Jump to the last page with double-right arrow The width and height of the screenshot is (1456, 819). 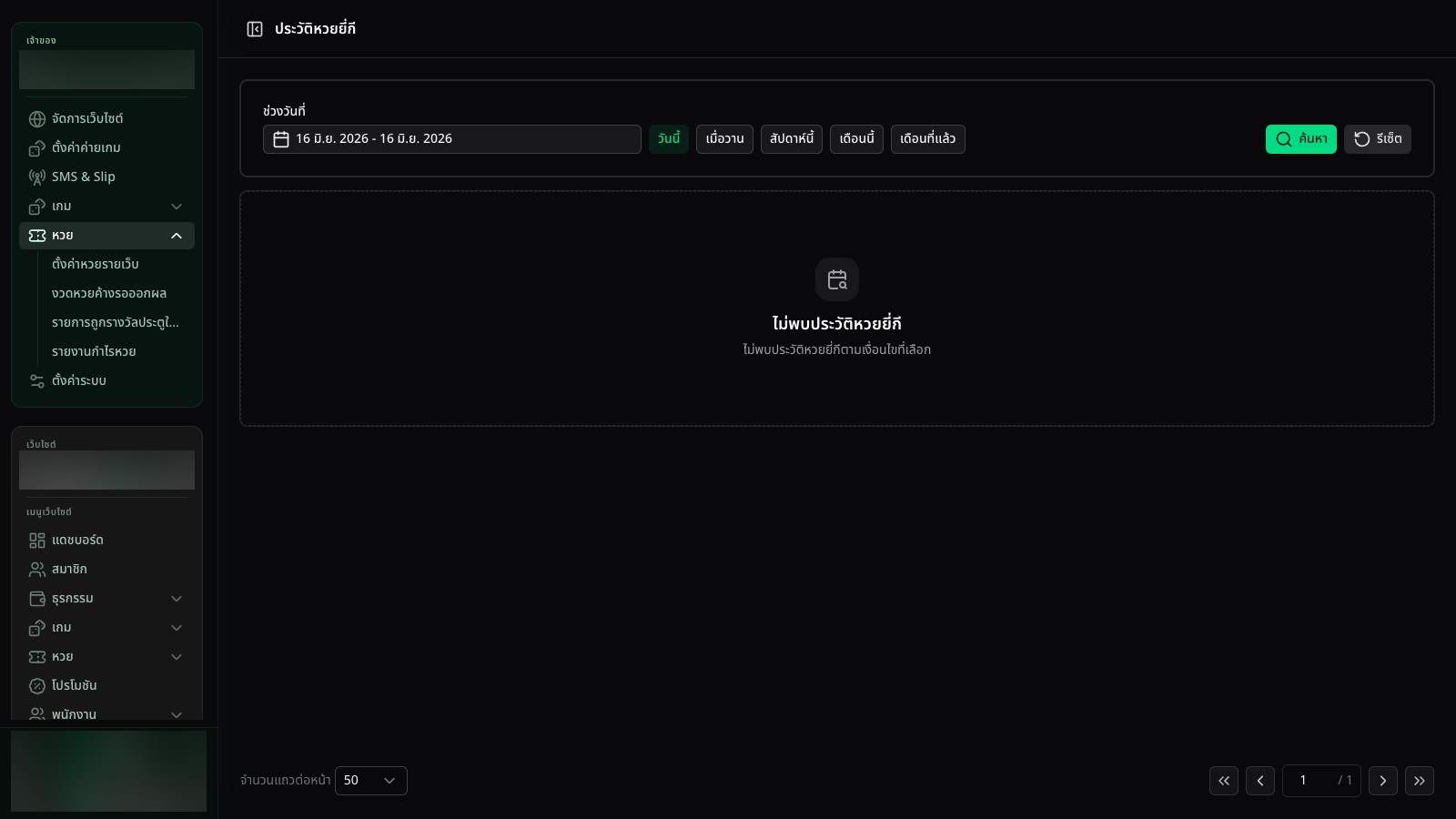click(1420, 781)
